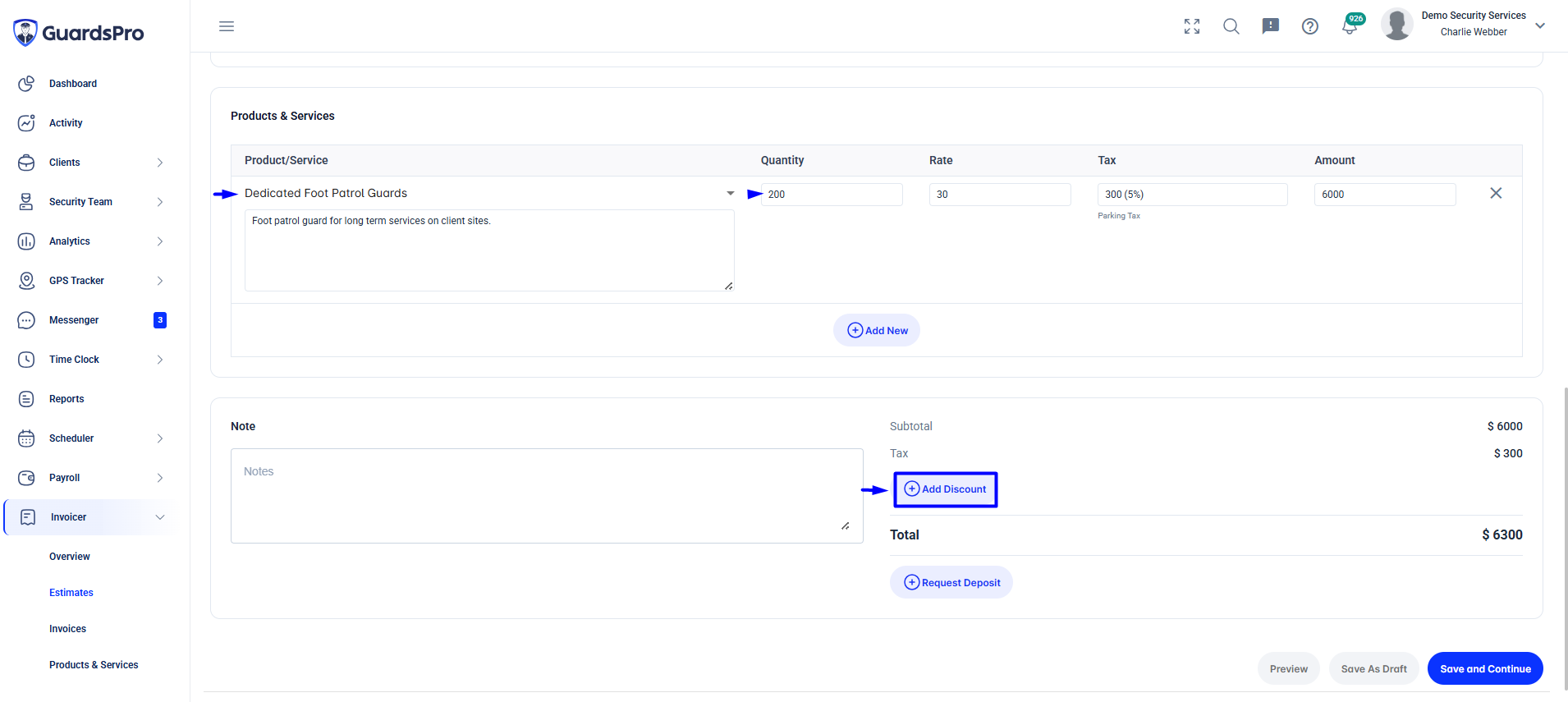1568x702 pixels.
Task: Remove the Dedicated Foot Patrol Guards line
Action: coord(1496,193)
